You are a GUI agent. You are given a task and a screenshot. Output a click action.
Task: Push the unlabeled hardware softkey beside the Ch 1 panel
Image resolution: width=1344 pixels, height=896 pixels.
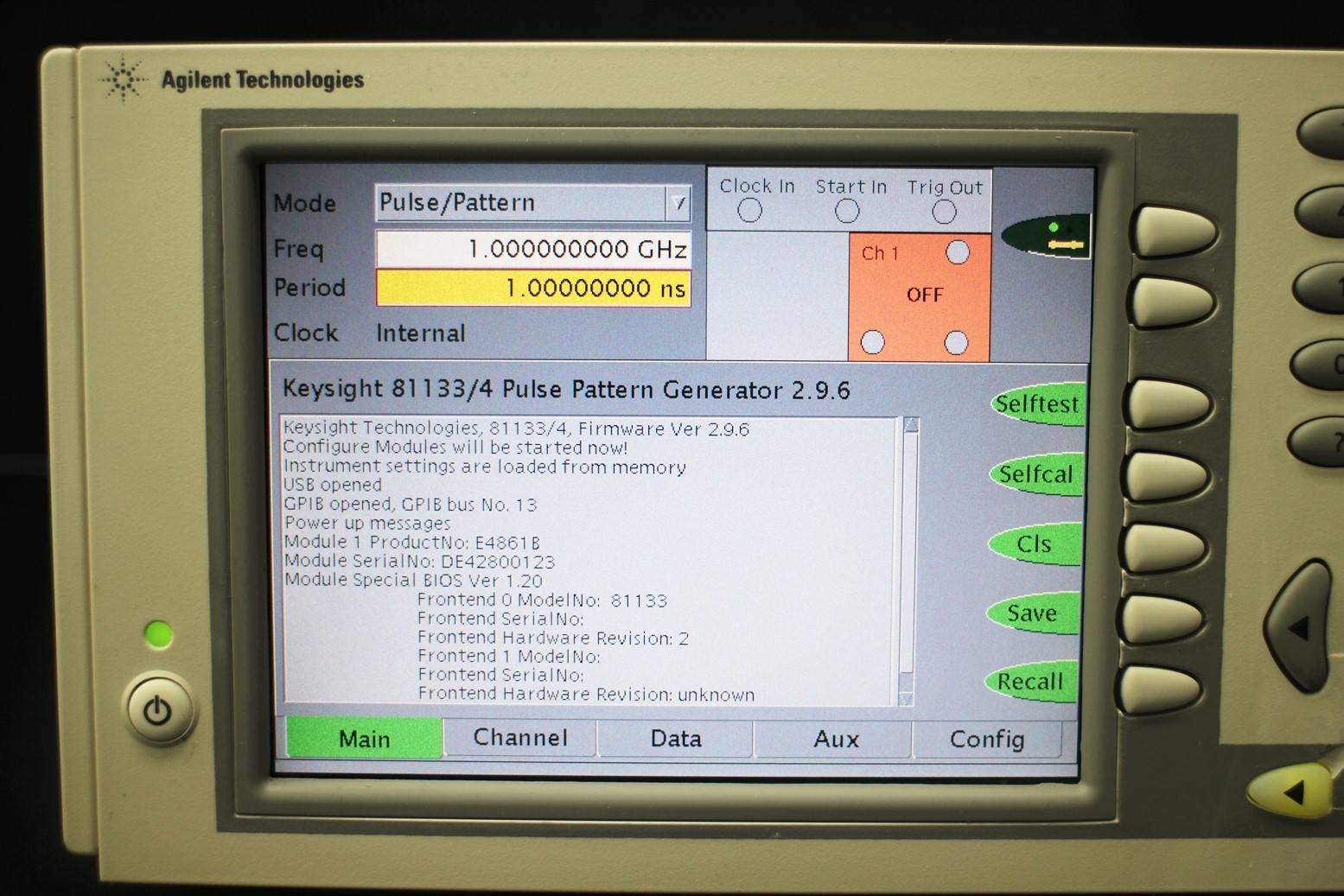coord(1172,302)
